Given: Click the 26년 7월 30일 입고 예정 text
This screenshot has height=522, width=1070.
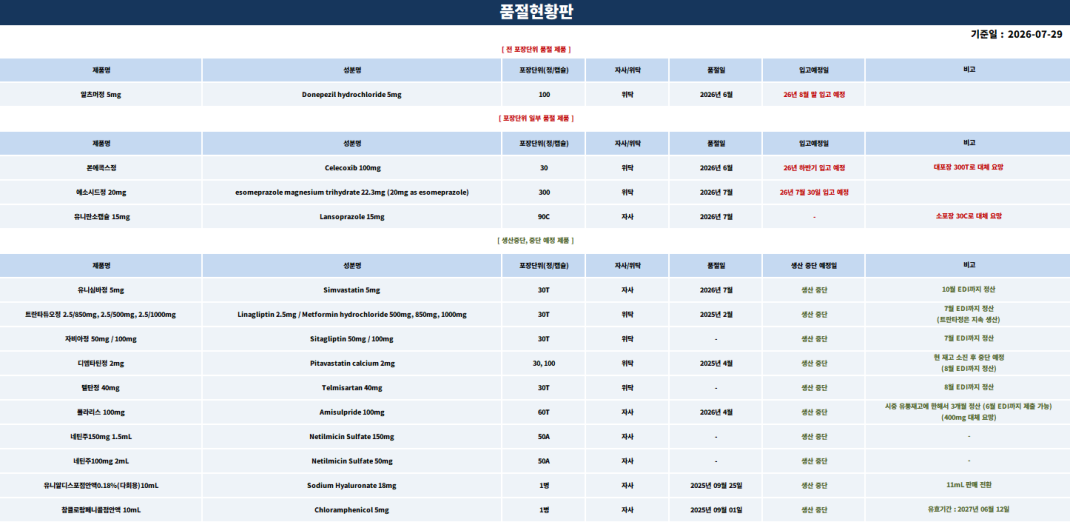Looking at the screenshot, I should [x=814, y=192].
